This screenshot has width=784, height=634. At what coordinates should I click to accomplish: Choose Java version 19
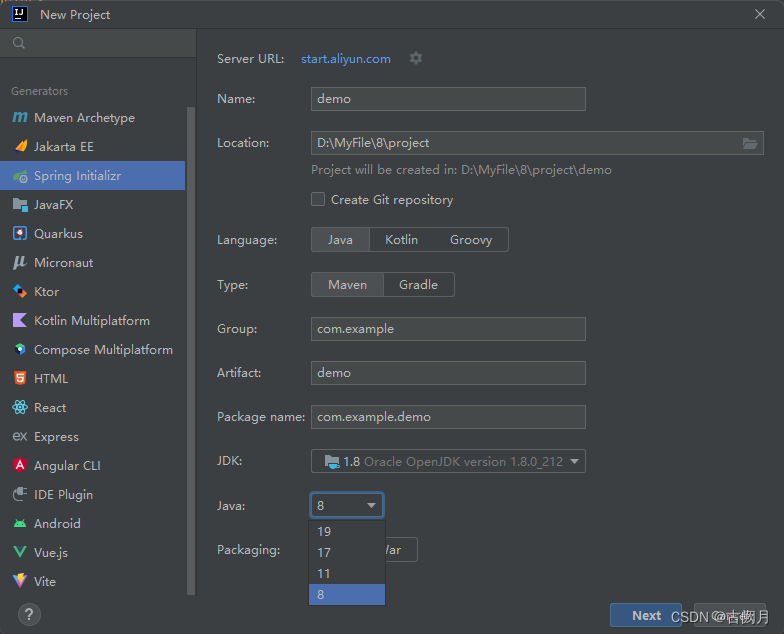tap(347, 532)
